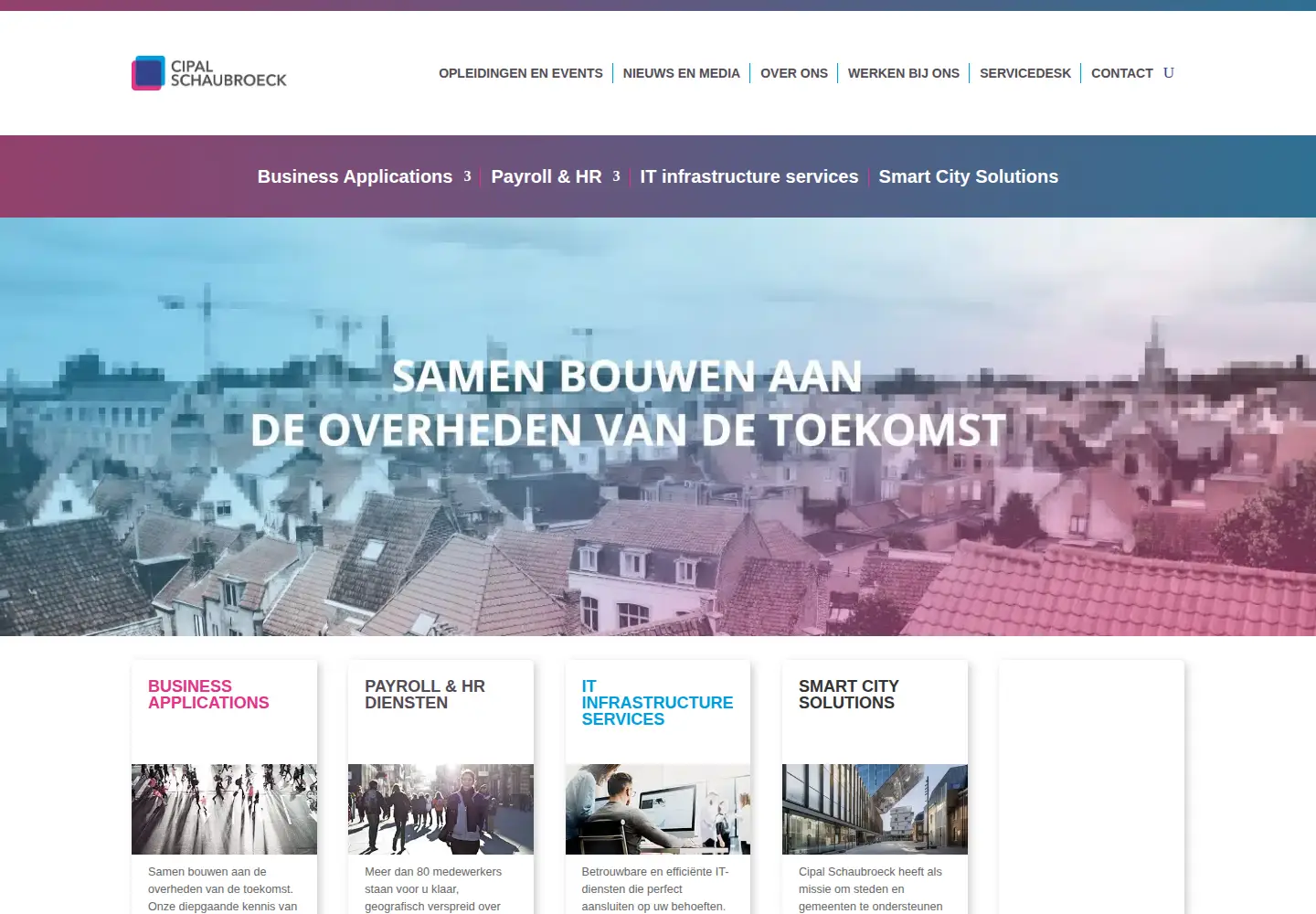Open the crowd photo in Business Applications card
1316x914 pixels.
[x=224, y=809]
